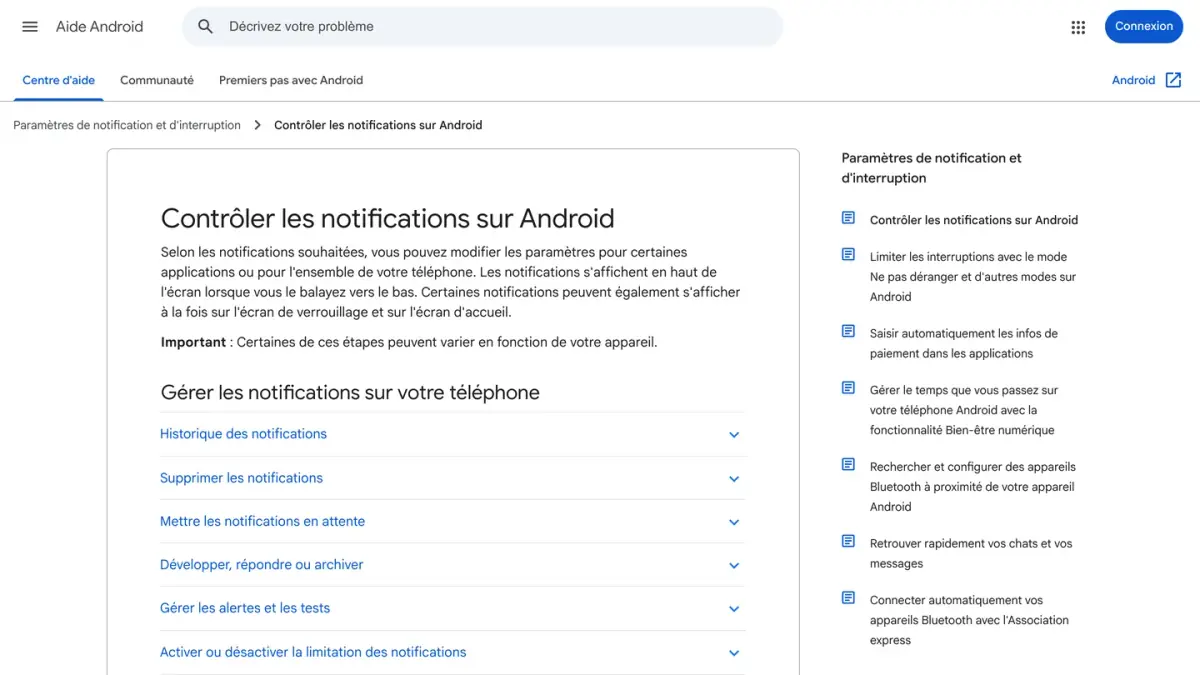Open Connecter automatiquement appareils Bluetooth Association express
Viewport: 1200px width, 675px height.
(969, 620)
